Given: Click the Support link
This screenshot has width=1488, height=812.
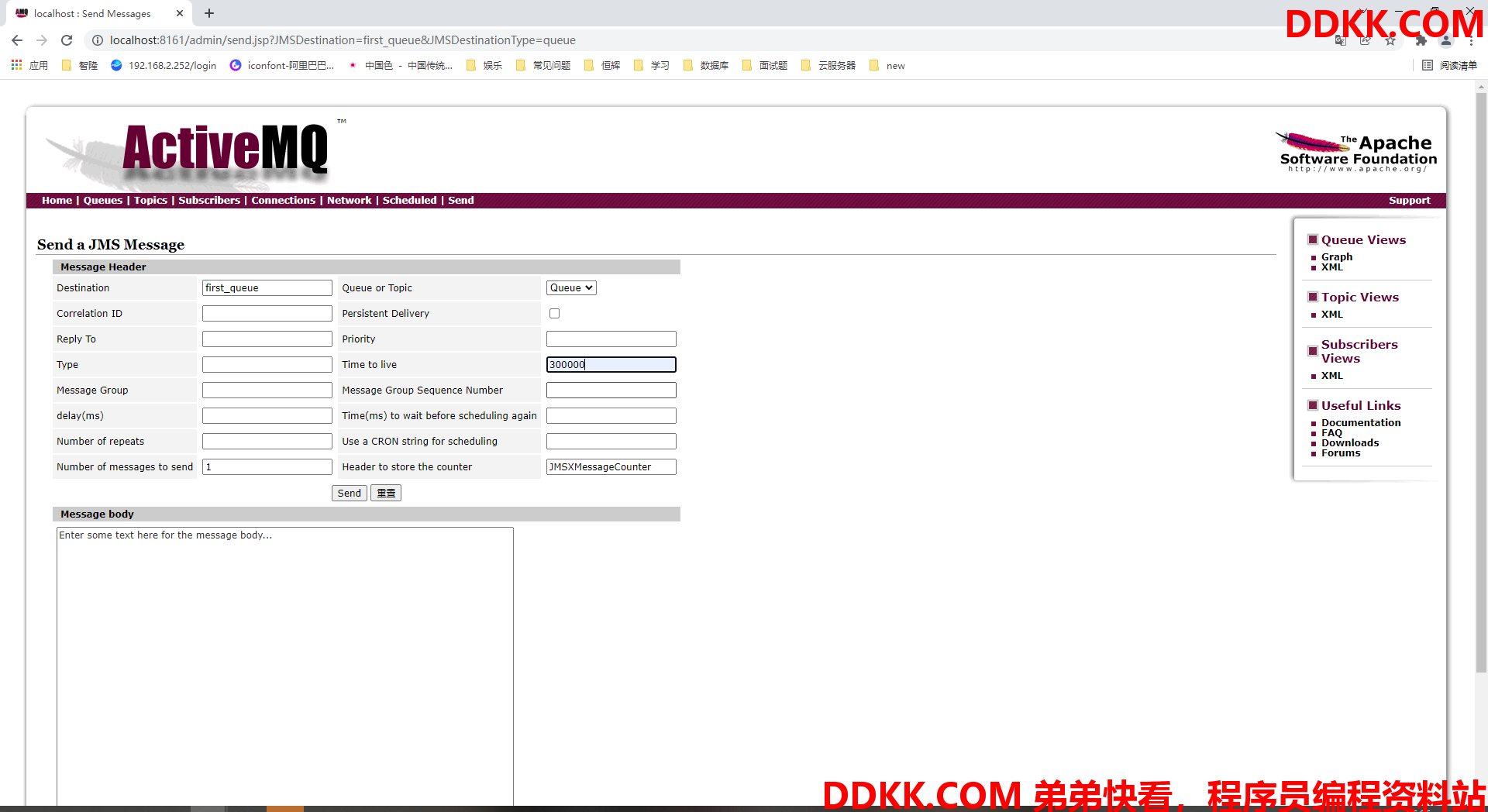Looking at the screenshot, I should coord(1409,200).
